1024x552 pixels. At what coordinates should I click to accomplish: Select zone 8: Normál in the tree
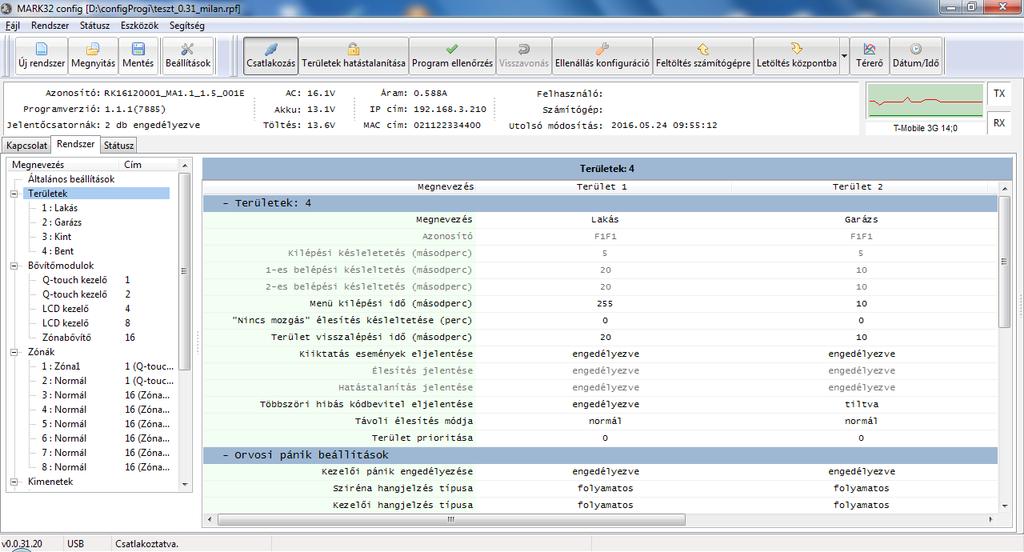[x=64, y=467]
